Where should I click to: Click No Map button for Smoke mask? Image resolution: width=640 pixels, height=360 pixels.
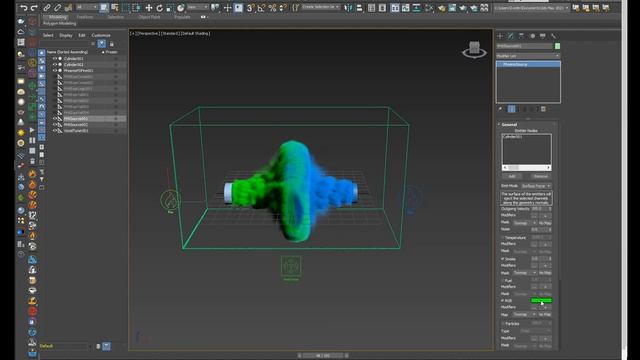coord(545,273)
